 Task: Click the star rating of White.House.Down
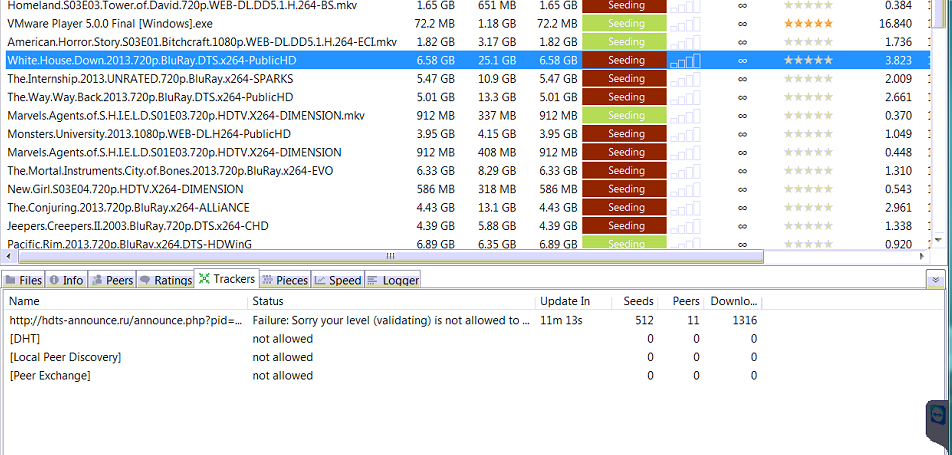pos(808,60)
